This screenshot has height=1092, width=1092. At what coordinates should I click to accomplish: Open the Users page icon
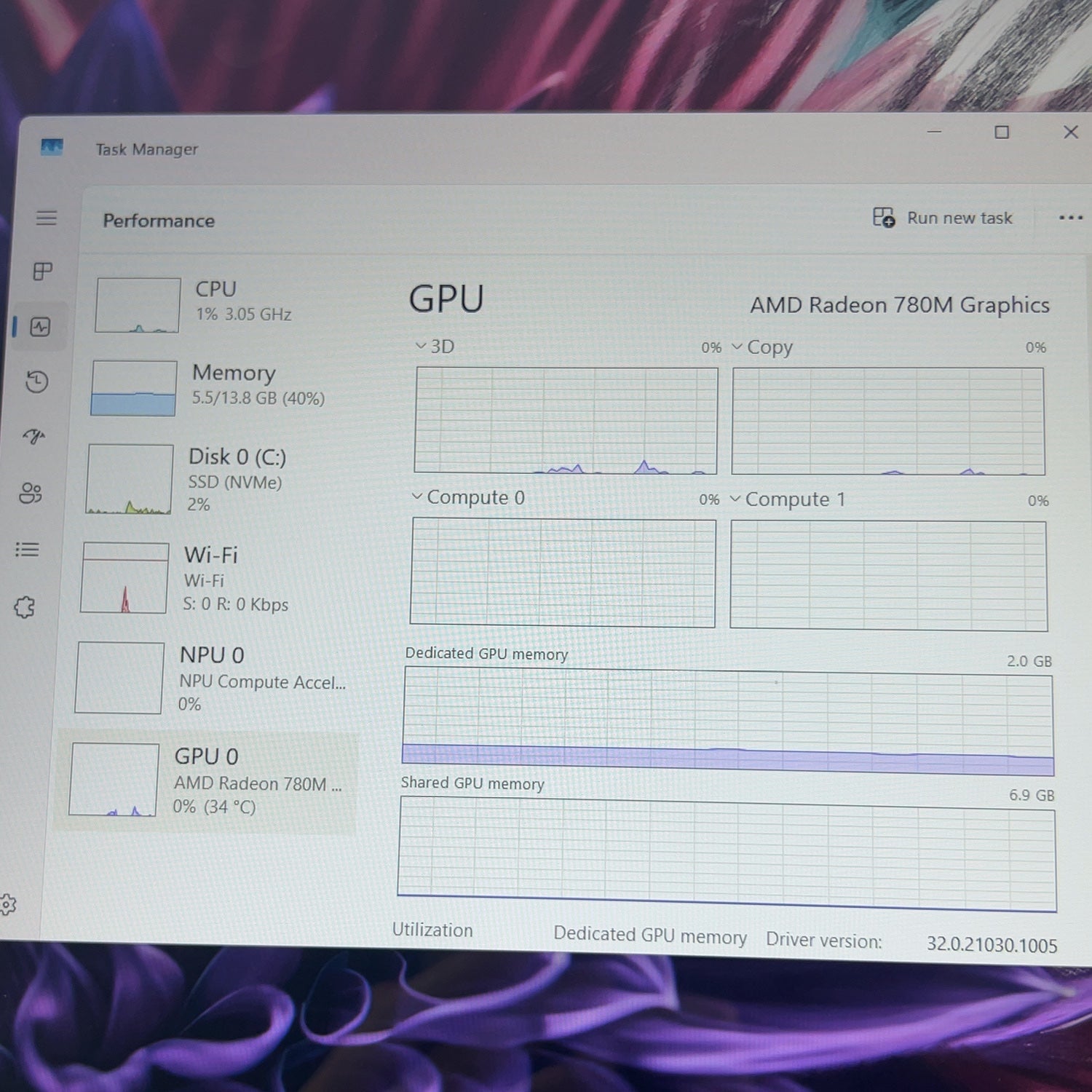click(x=31, y=493)
